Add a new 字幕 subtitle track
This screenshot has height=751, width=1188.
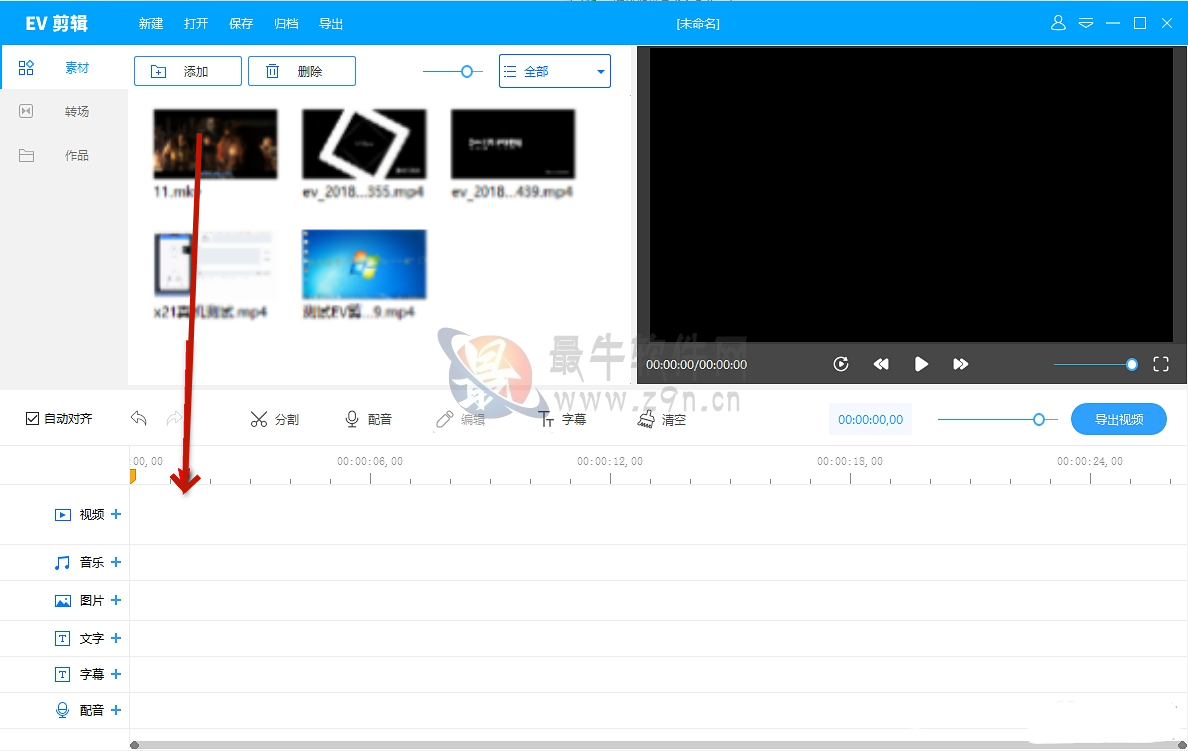[x=116, y=674]
